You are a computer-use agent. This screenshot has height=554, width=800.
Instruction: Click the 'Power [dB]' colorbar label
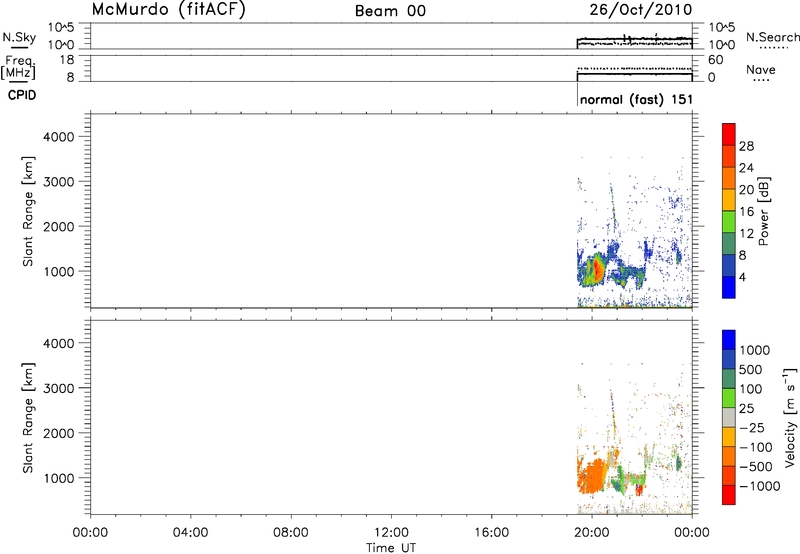[x=764, y=211]
